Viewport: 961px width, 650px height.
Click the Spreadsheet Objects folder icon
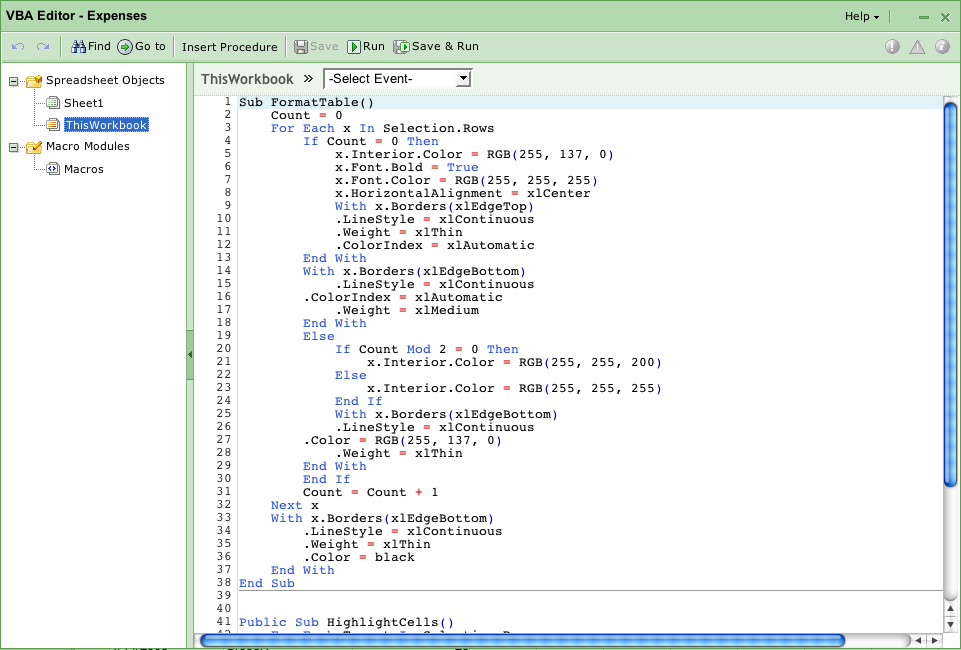tap(34, 80)
